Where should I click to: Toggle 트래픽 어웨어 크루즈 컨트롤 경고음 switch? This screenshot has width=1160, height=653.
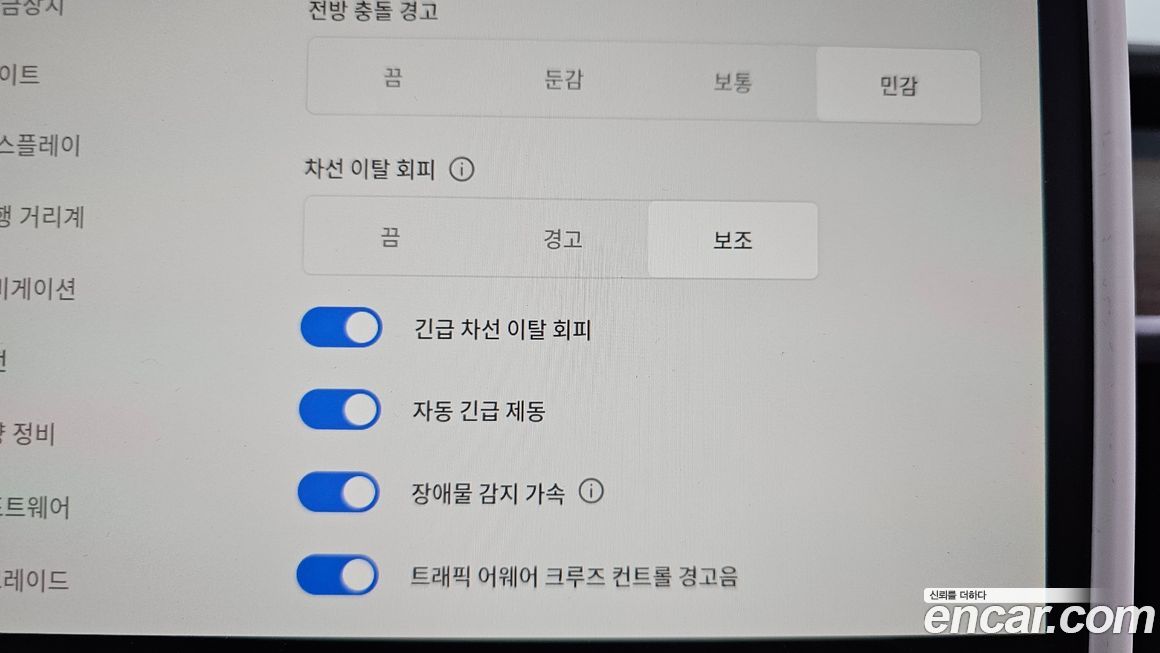point(337,575)
